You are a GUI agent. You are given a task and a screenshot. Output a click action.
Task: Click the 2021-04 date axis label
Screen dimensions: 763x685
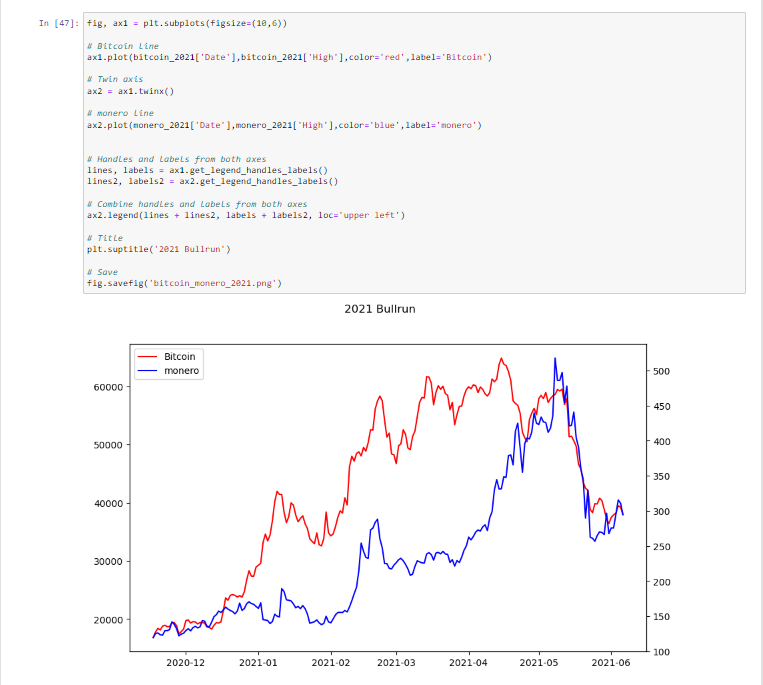pyautogui.click(x=468, y=663)
